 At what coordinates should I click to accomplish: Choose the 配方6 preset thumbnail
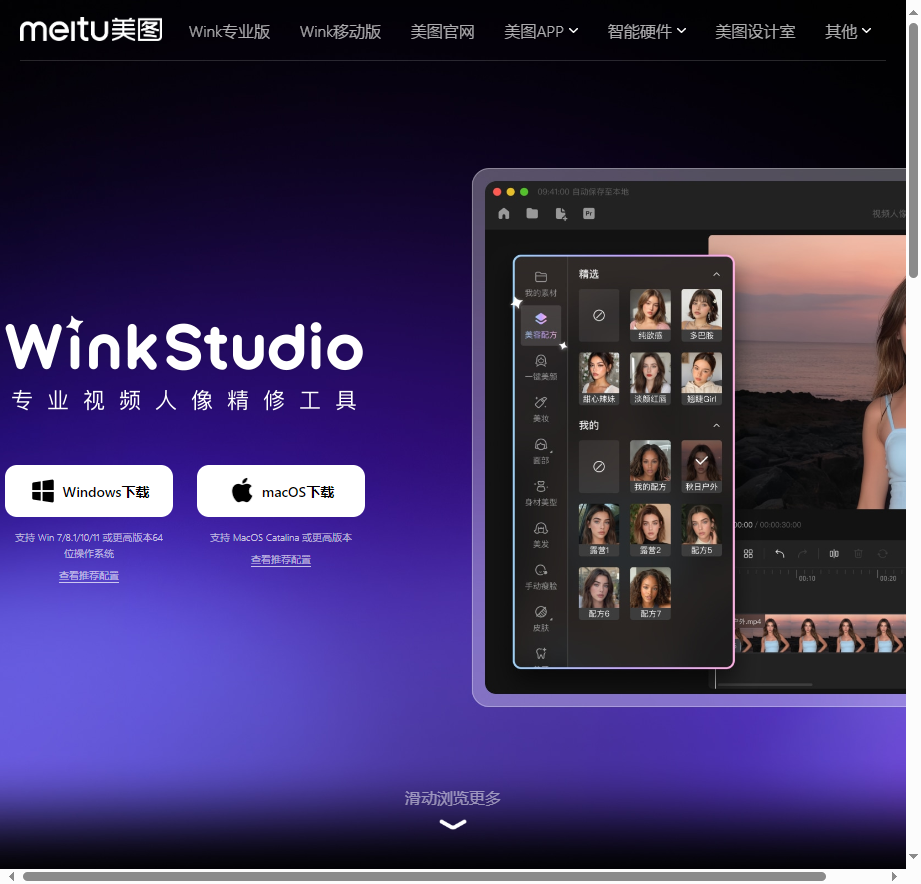pos(599,593)
